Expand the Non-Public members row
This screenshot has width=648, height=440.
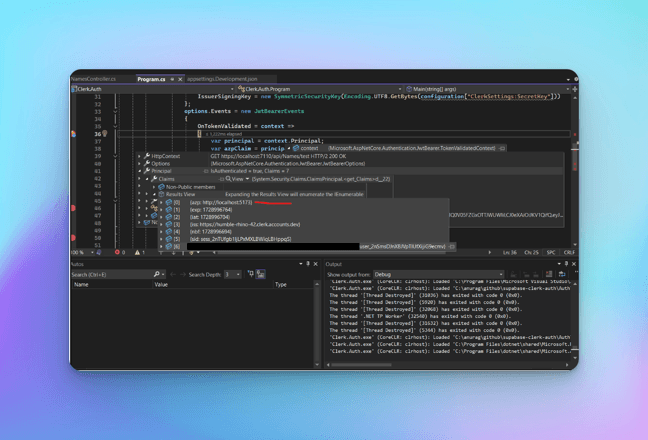point(154,187)
